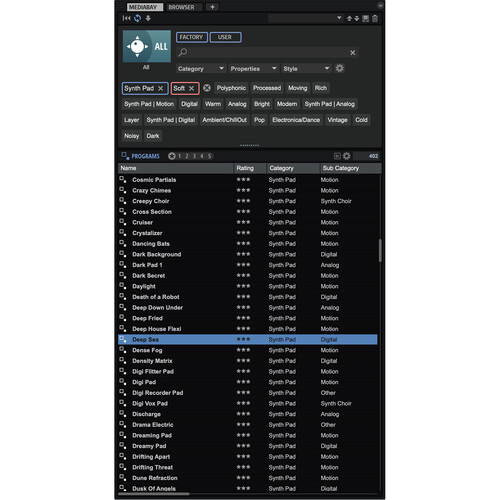Add the Polyphonic tag filter
Viewport: 500px width, 500px height.
coord(231,88)
